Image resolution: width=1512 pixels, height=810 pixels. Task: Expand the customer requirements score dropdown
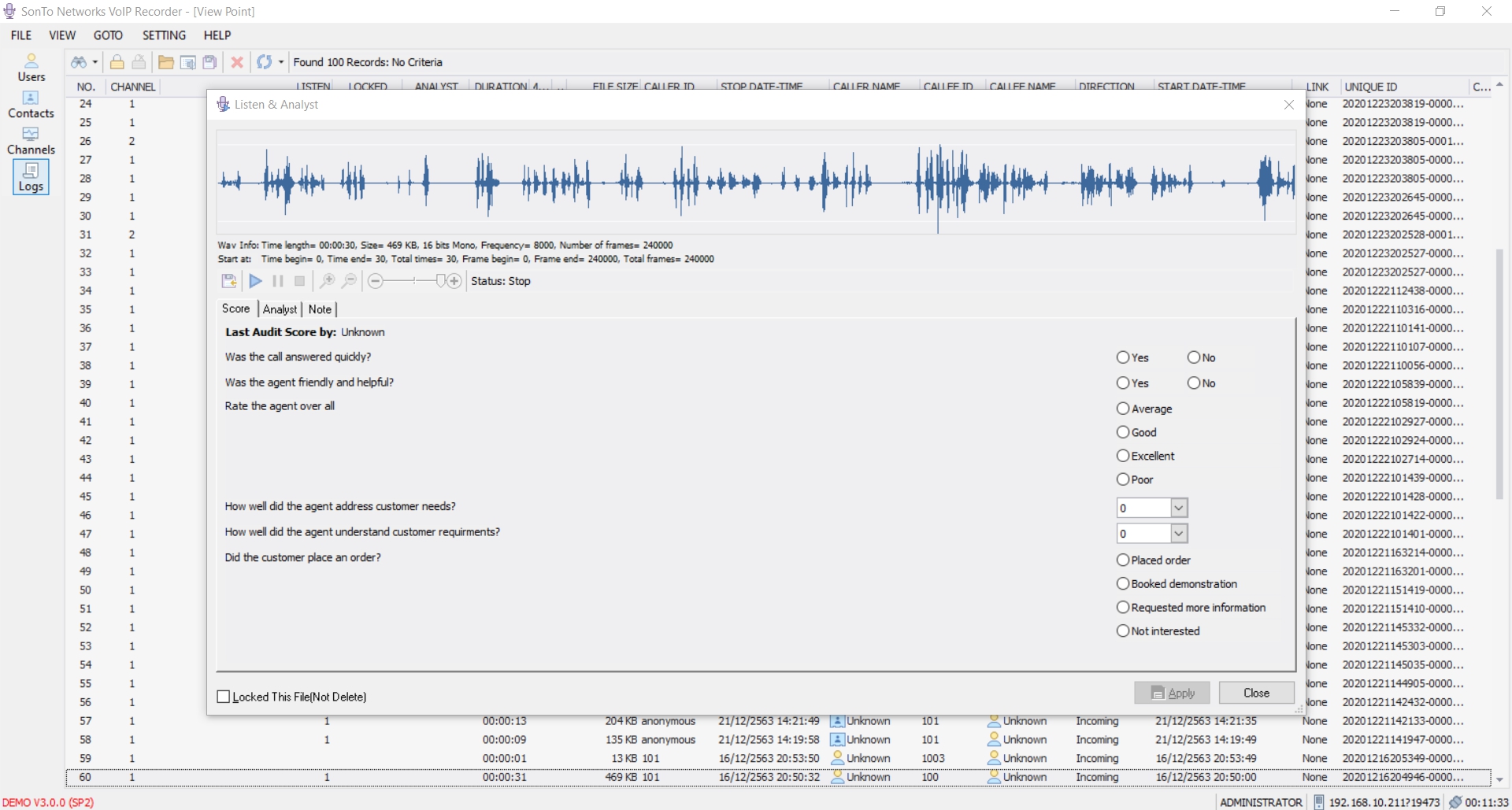tap(1178, 534)
